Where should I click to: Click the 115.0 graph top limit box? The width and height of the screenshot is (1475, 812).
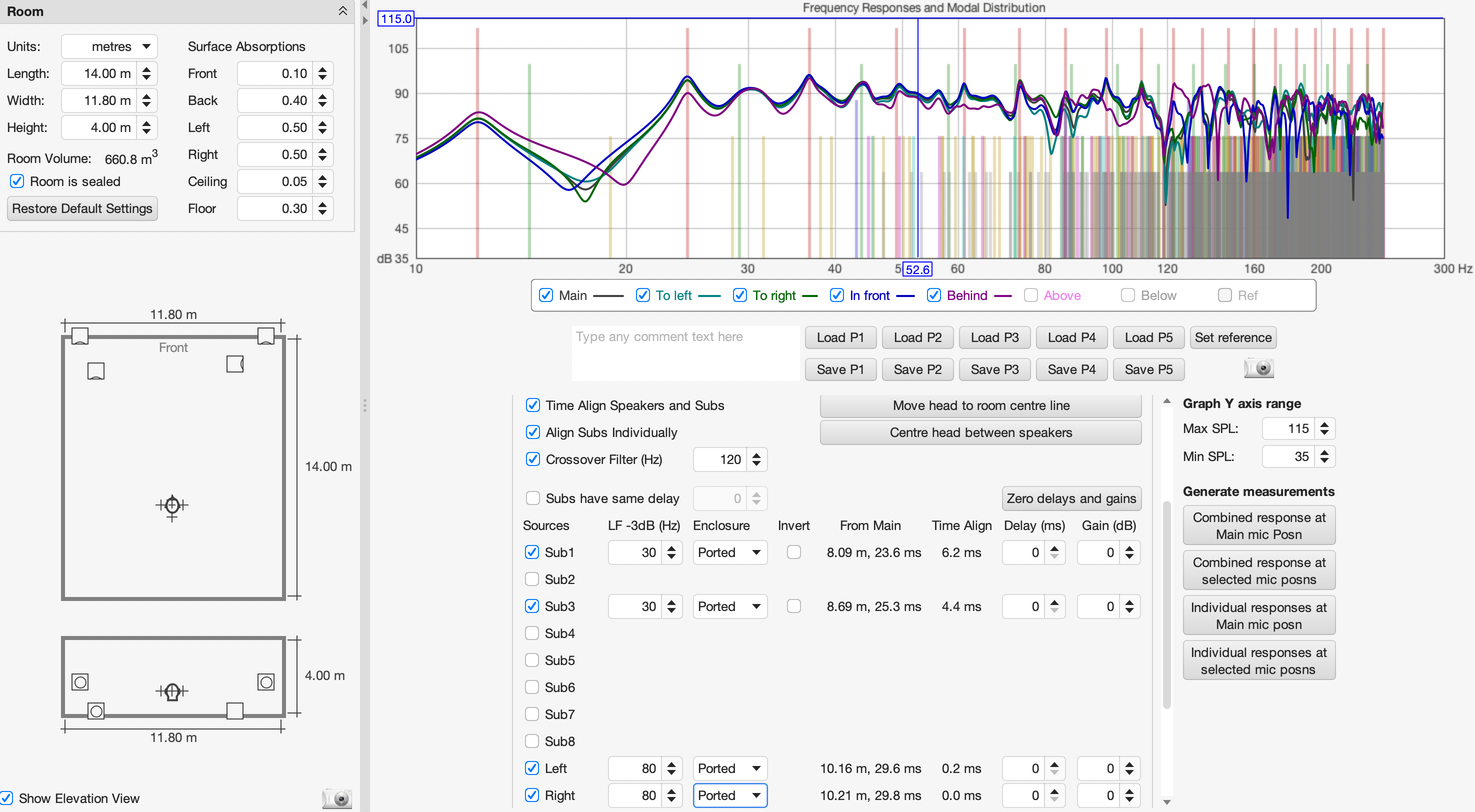point(395,18)
